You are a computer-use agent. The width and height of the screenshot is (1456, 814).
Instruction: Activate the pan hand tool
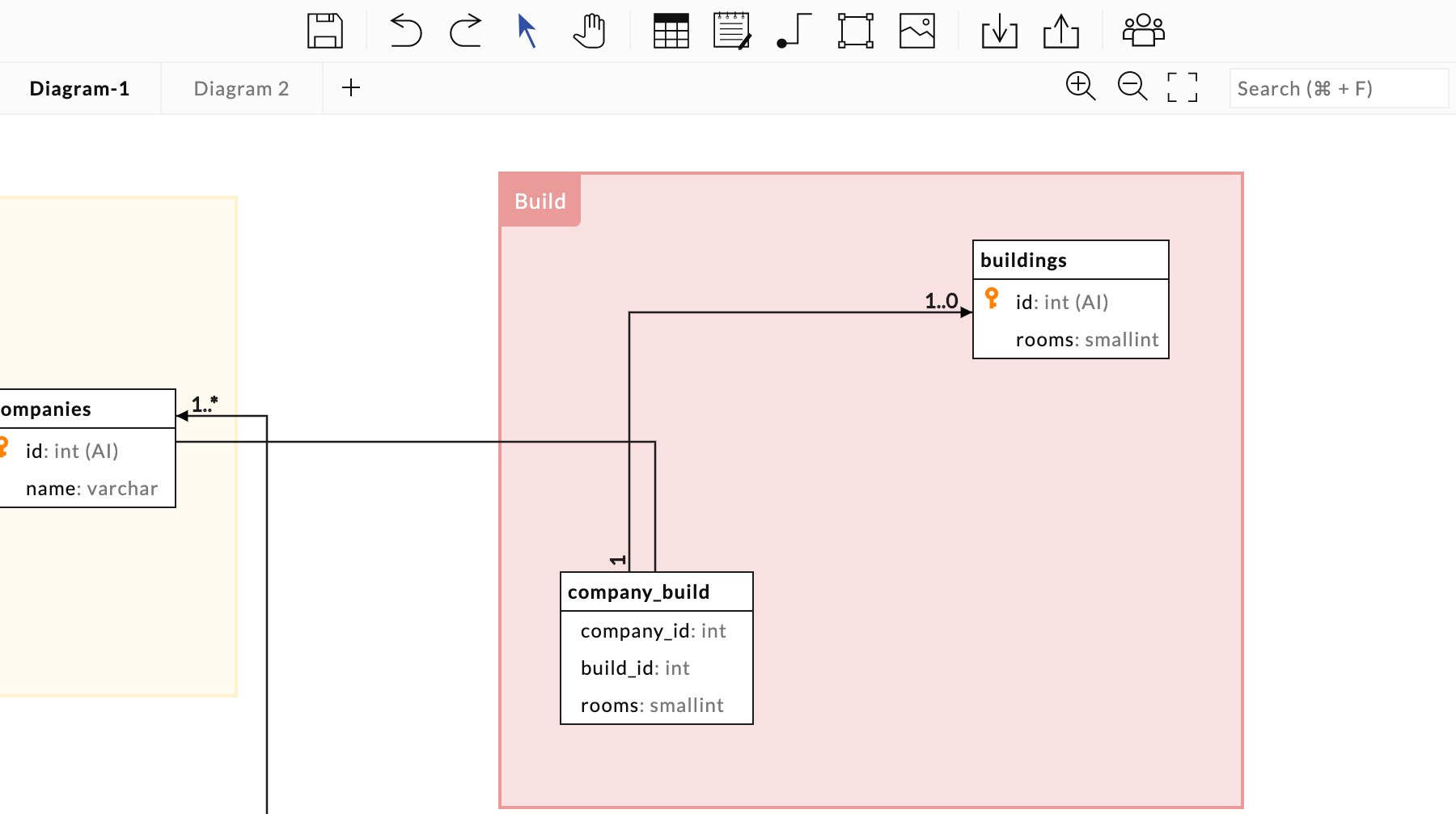click(590, 30)
